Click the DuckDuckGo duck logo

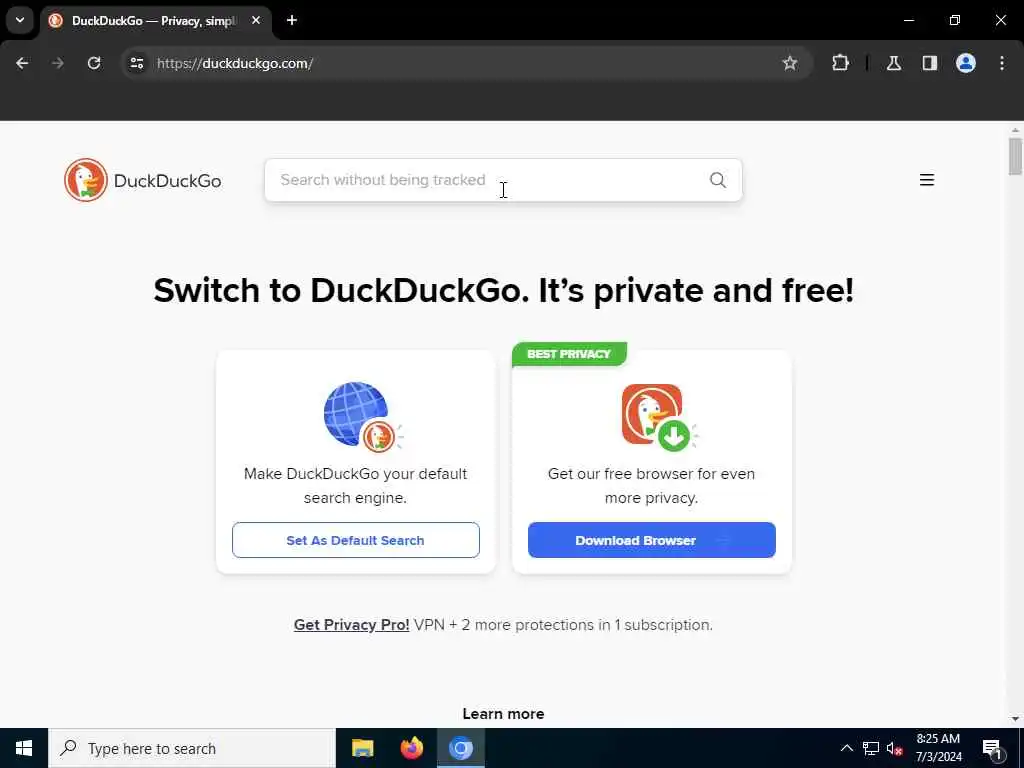point(86,180)
